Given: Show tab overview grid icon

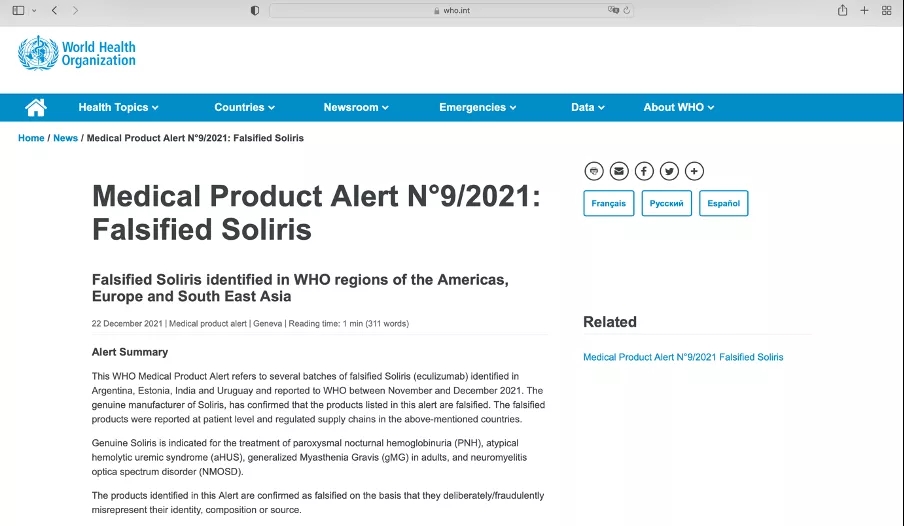Looking at the screenshot, I should (x=887, y=10).
